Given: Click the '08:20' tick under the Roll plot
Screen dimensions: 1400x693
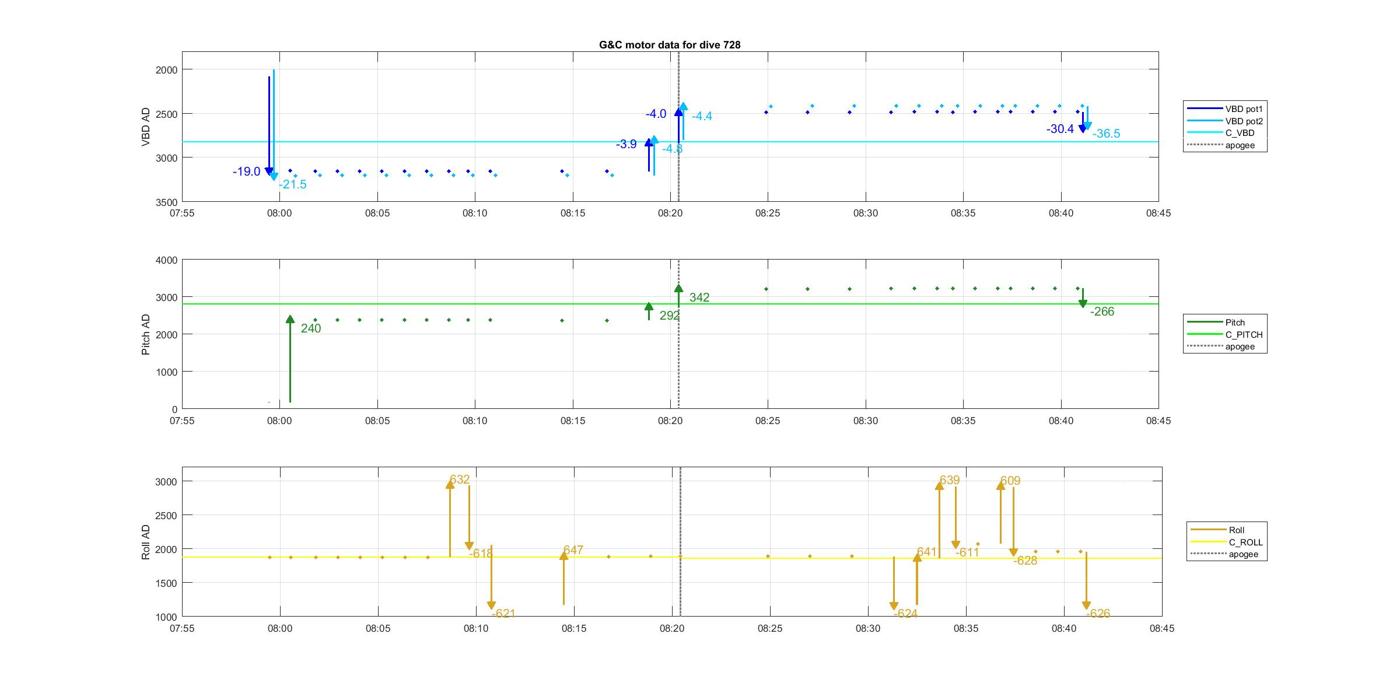Looking at the screenshot, I should [x=672, y=629].
